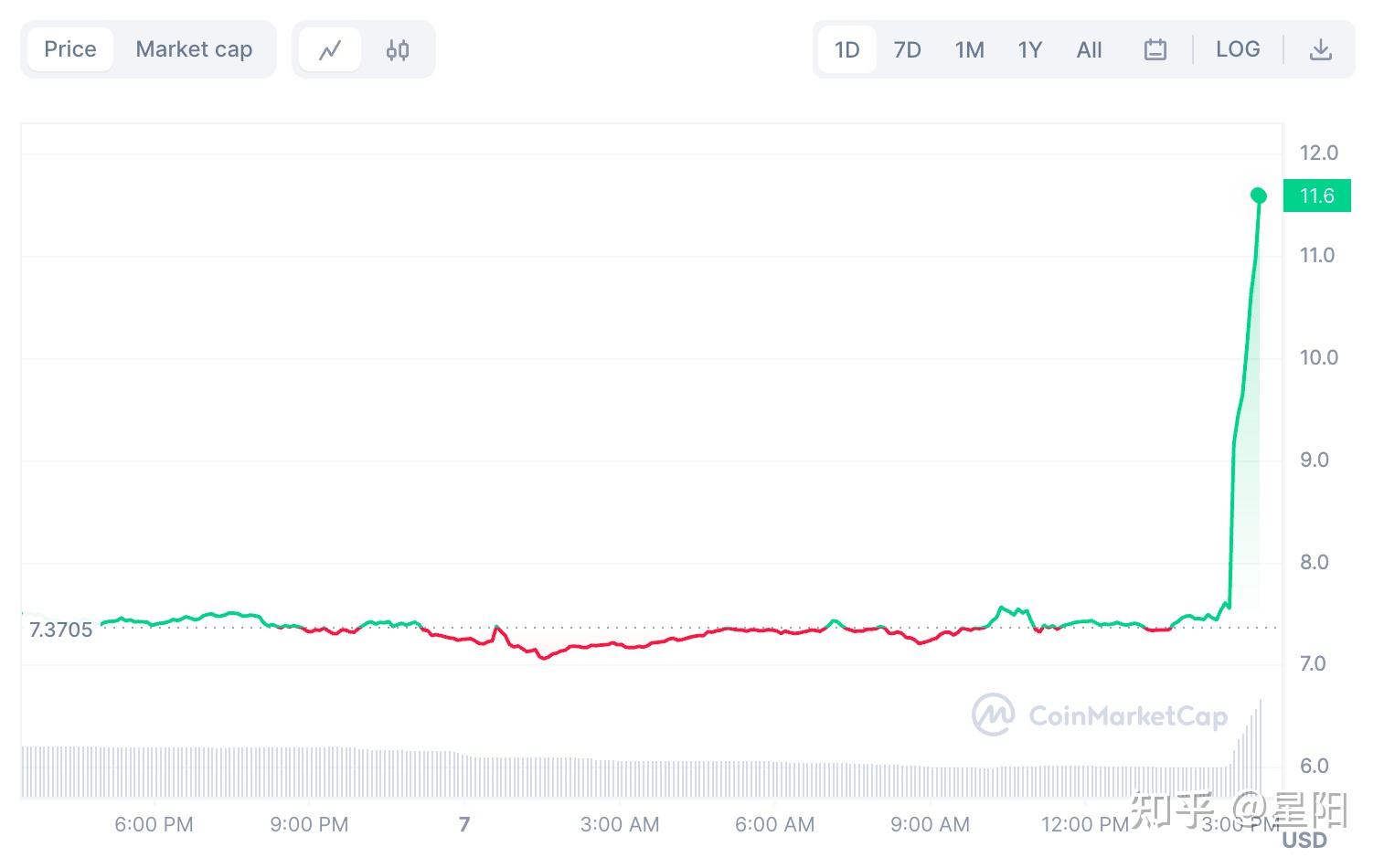Set time range to 1Y

[1030, 50]
